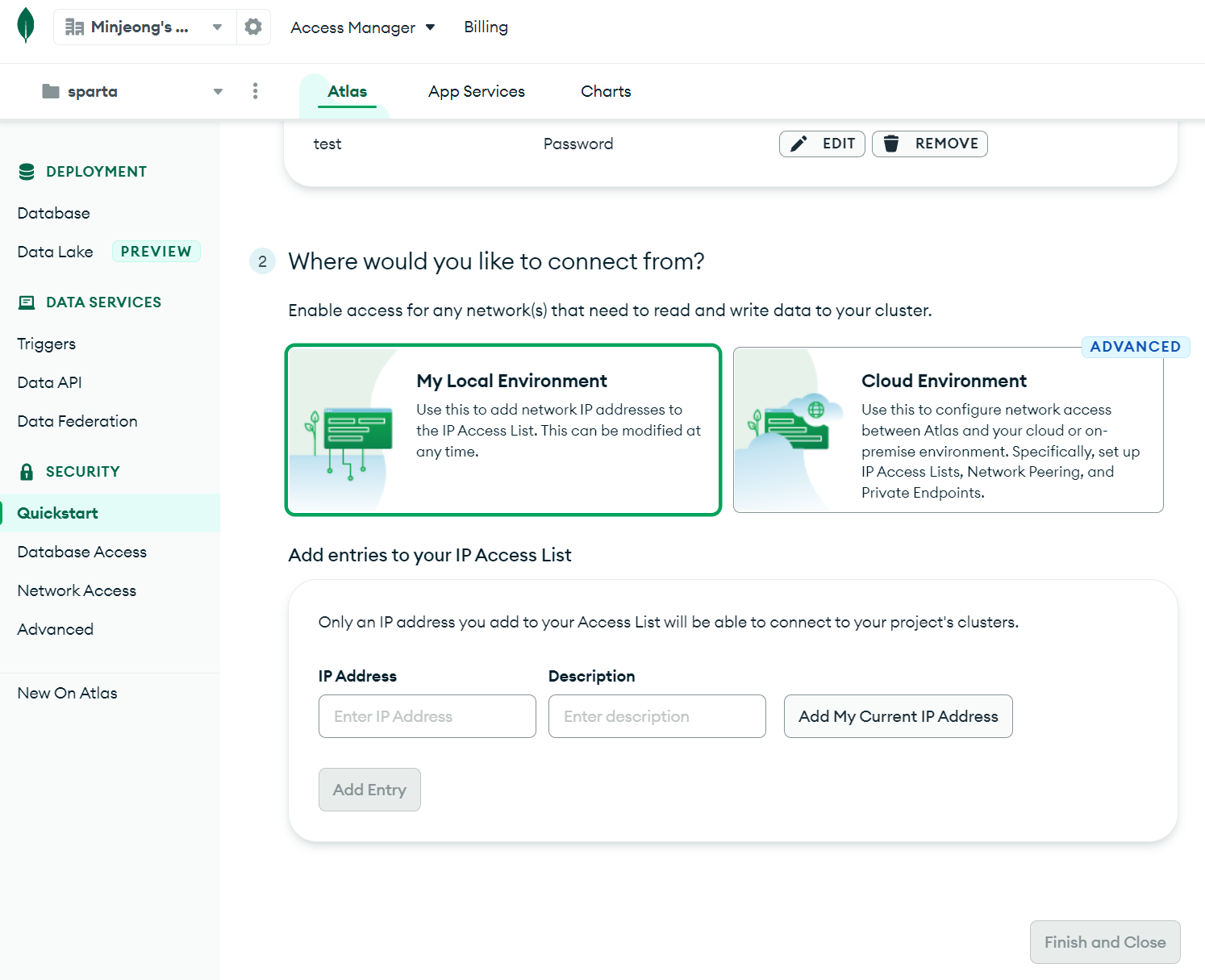The image size is (1205, 980).
Task: Click the pencil EDIT icon for test user
Action: point(798,144)
